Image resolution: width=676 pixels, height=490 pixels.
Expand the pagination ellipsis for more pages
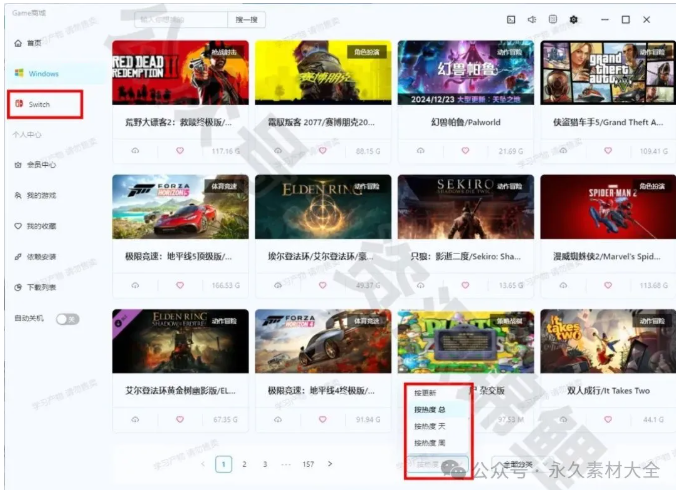coord(286,464)
